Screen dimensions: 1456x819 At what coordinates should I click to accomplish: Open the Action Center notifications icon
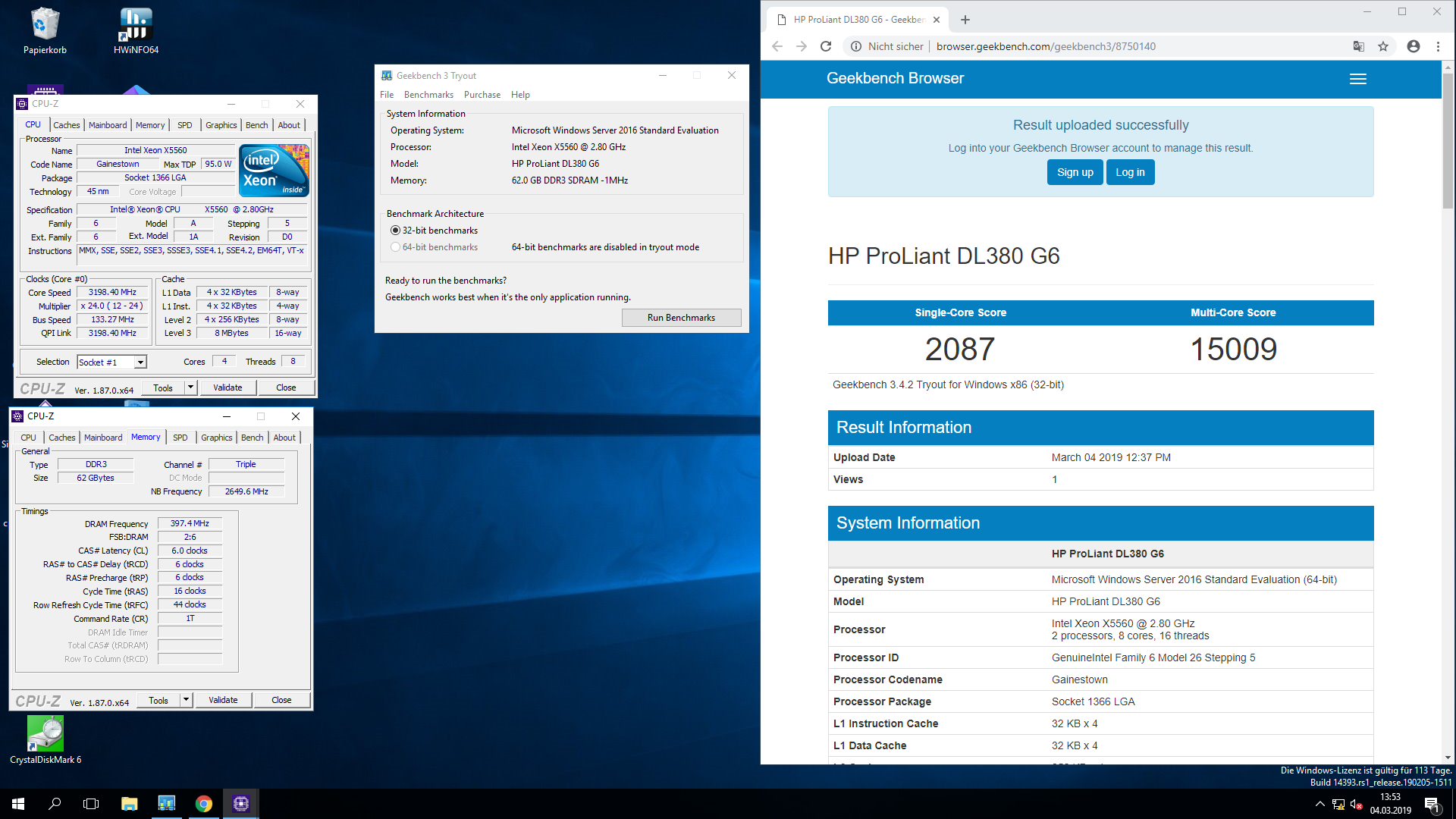pos(1432,804)
